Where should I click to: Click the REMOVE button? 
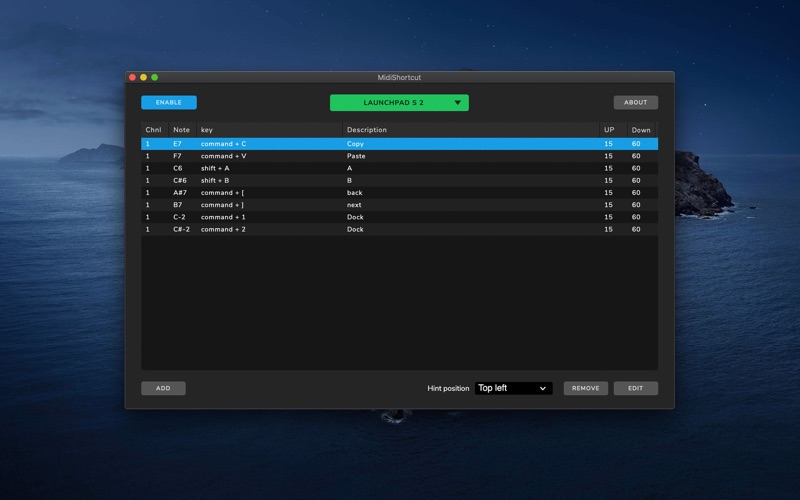[x=586, y=388]
